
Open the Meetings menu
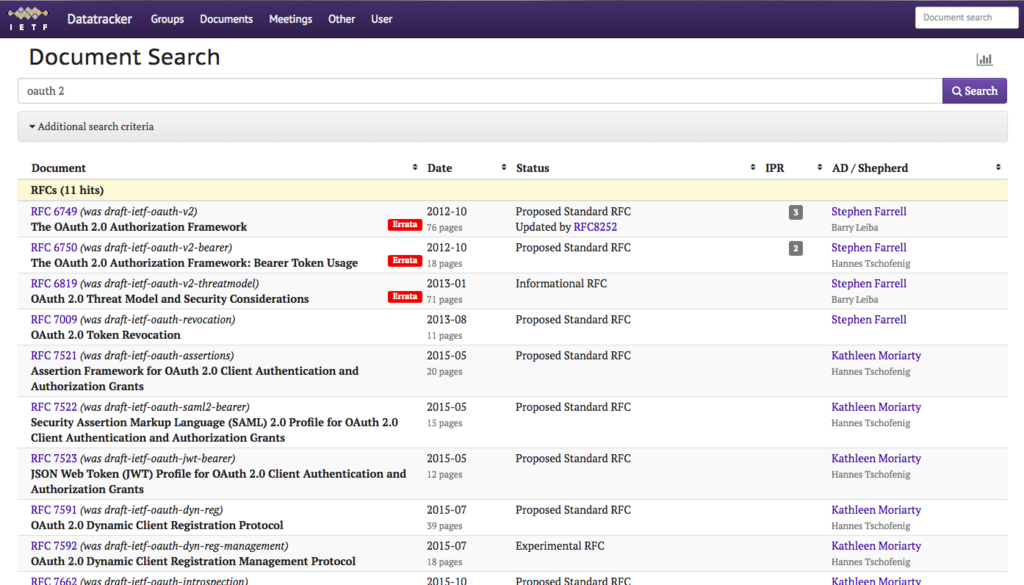click(x=290, y=18)
